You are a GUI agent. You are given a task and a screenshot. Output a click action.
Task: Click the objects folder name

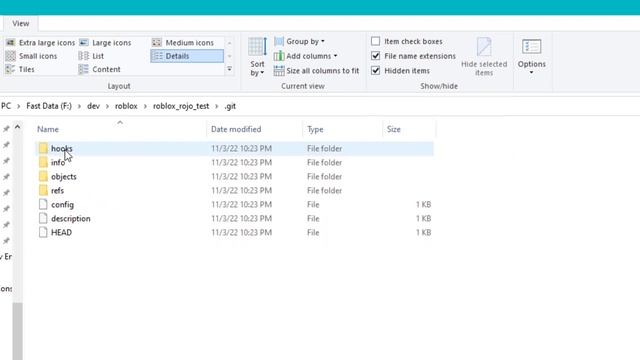click(x=64, y=177)
